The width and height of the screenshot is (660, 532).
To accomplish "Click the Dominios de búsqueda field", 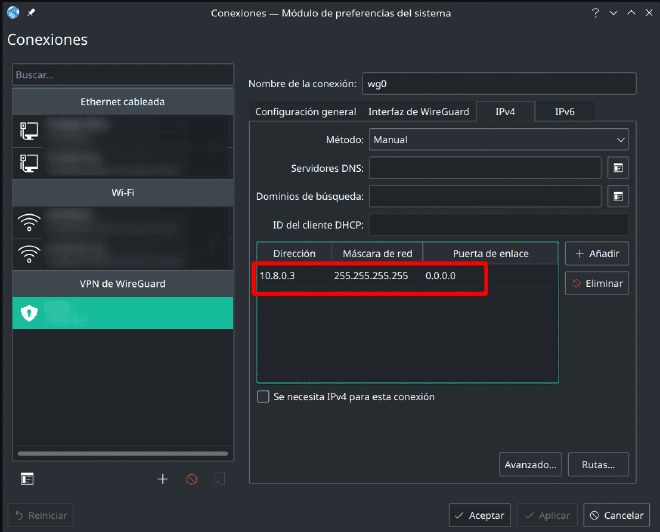I will click(485, 196).
